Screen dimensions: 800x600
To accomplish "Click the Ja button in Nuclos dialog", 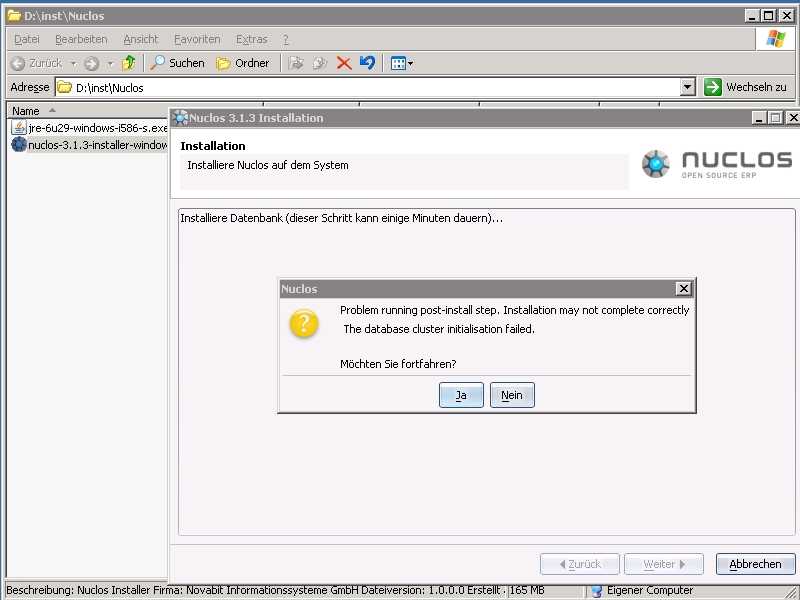I will (461, 395).
